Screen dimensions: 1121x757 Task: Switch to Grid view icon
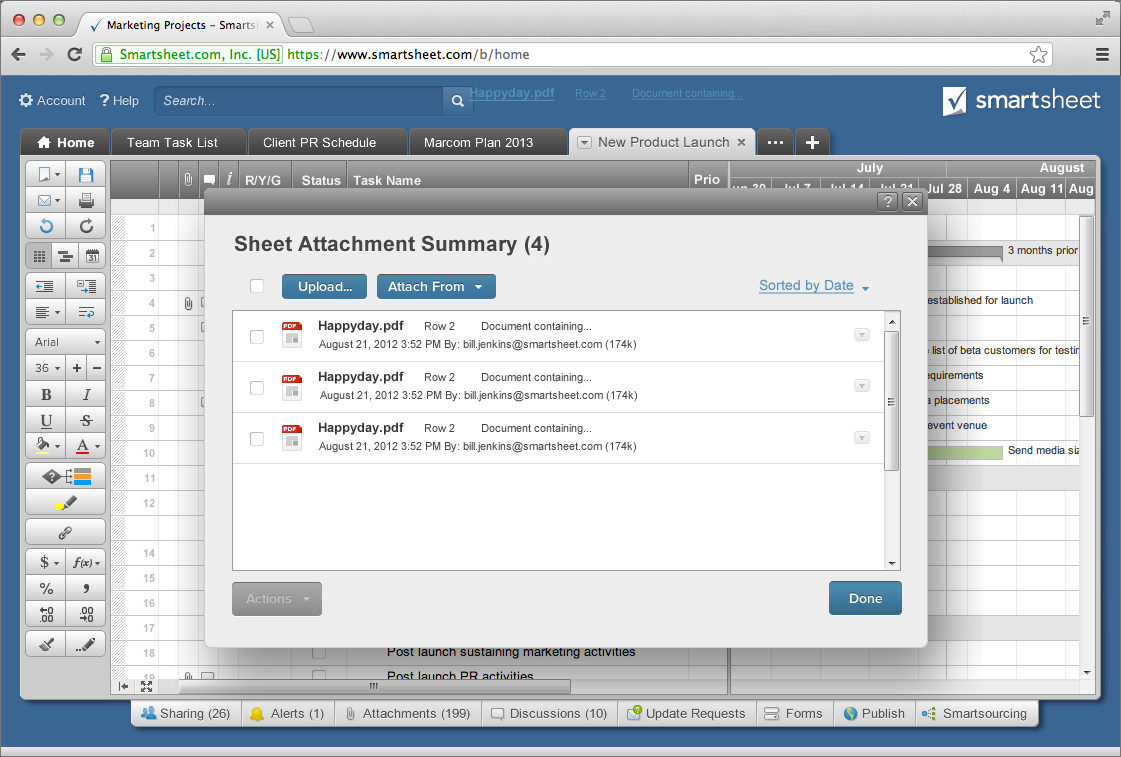[x=39, y=256]
